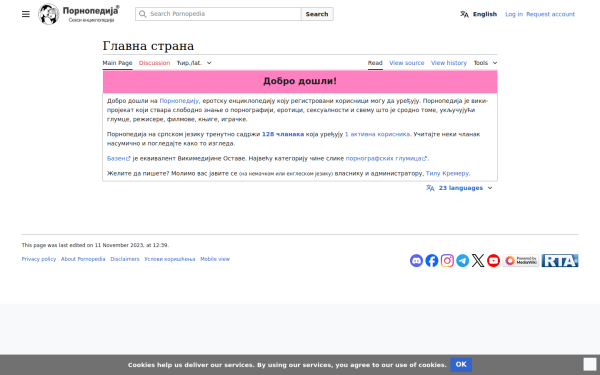Screen dimensions: 600x375
Task: Expand the 23 languages dropdown
Action: [x=459, y=188]
